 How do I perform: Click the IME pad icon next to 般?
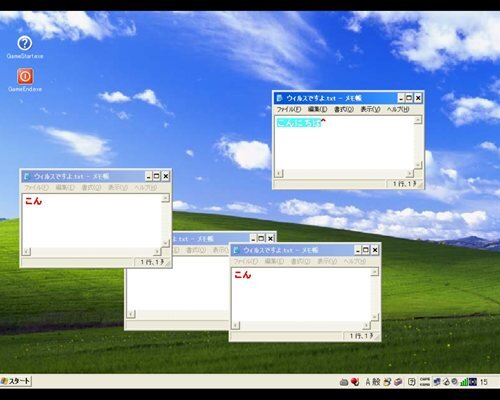(387, 382)
